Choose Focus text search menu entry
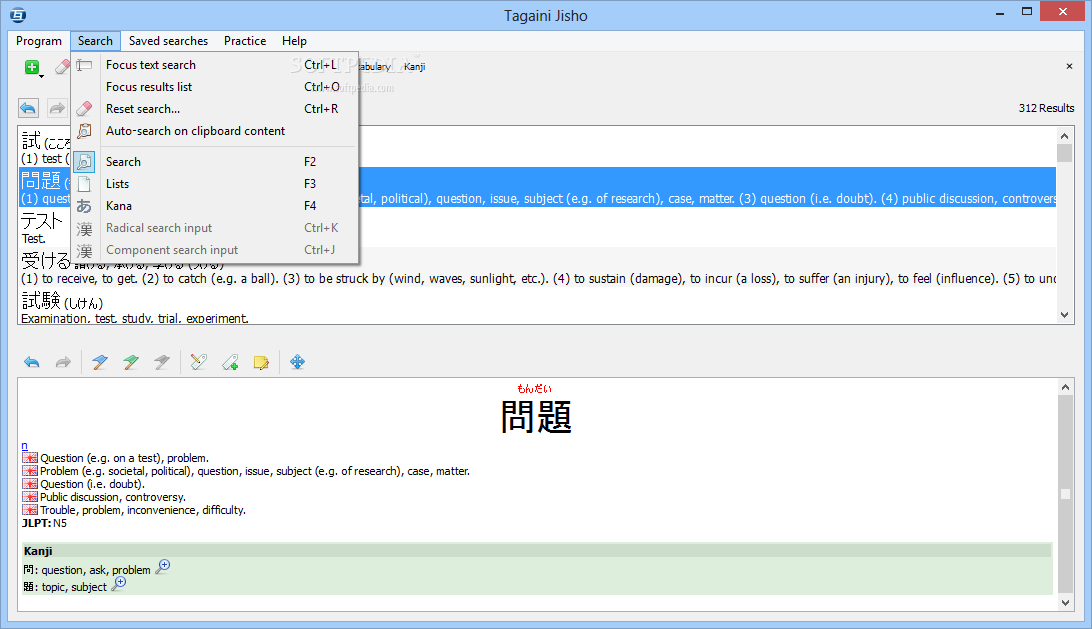 tap(215, 65)
